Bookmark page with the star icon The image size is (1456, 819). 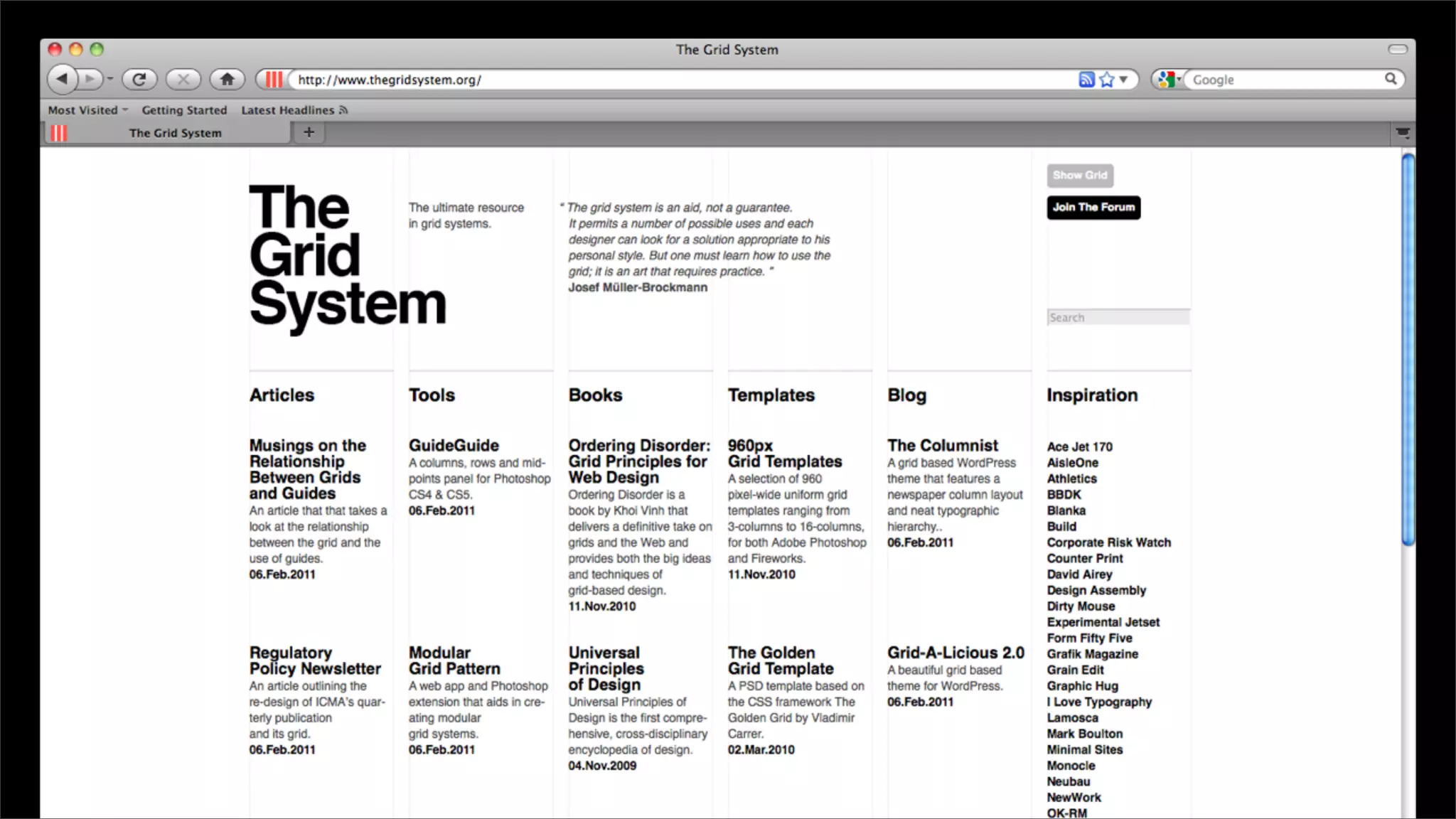click(1106, 80)
